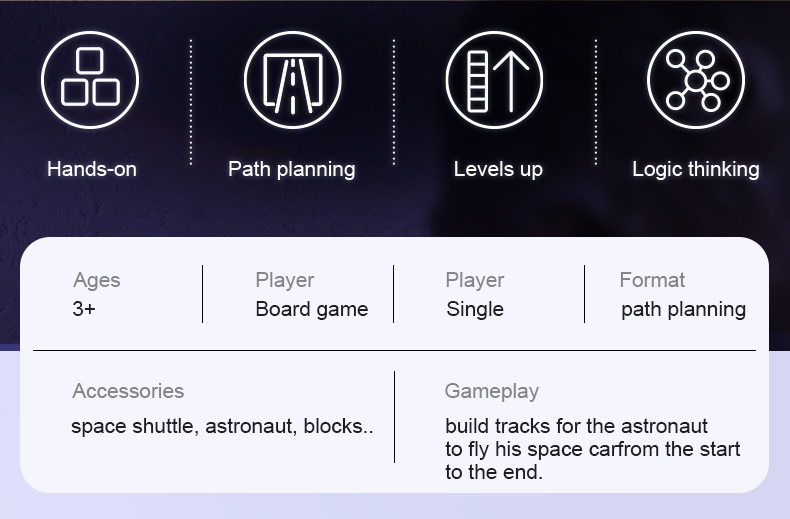The height and width of the screenshot is (519, 790).
Task: Click the Player heading above Single
Action: click(474, 280)
